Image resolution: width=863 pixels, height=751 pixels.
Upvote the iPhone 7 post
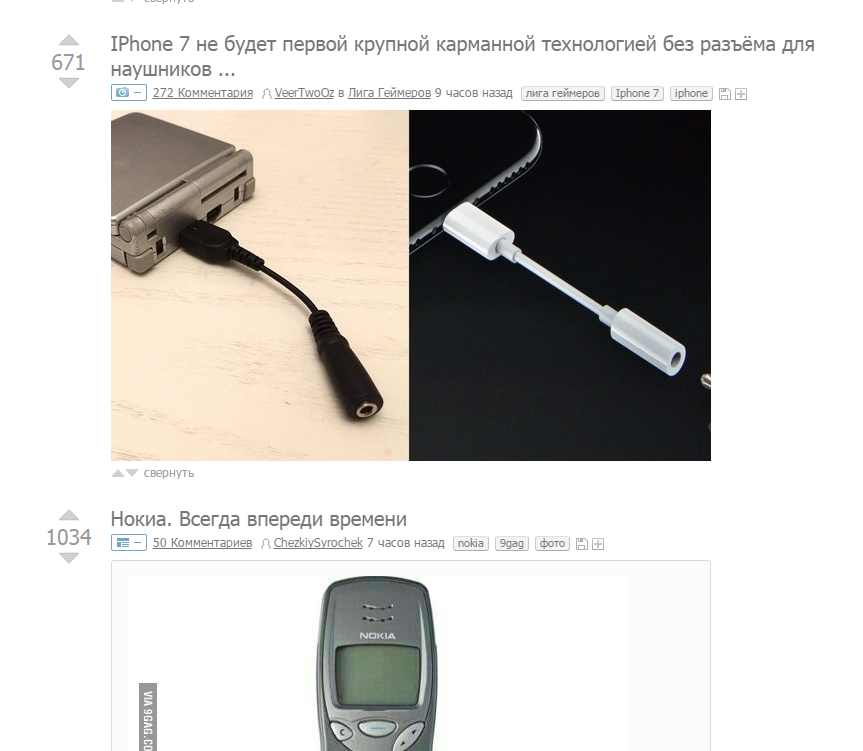69,40
